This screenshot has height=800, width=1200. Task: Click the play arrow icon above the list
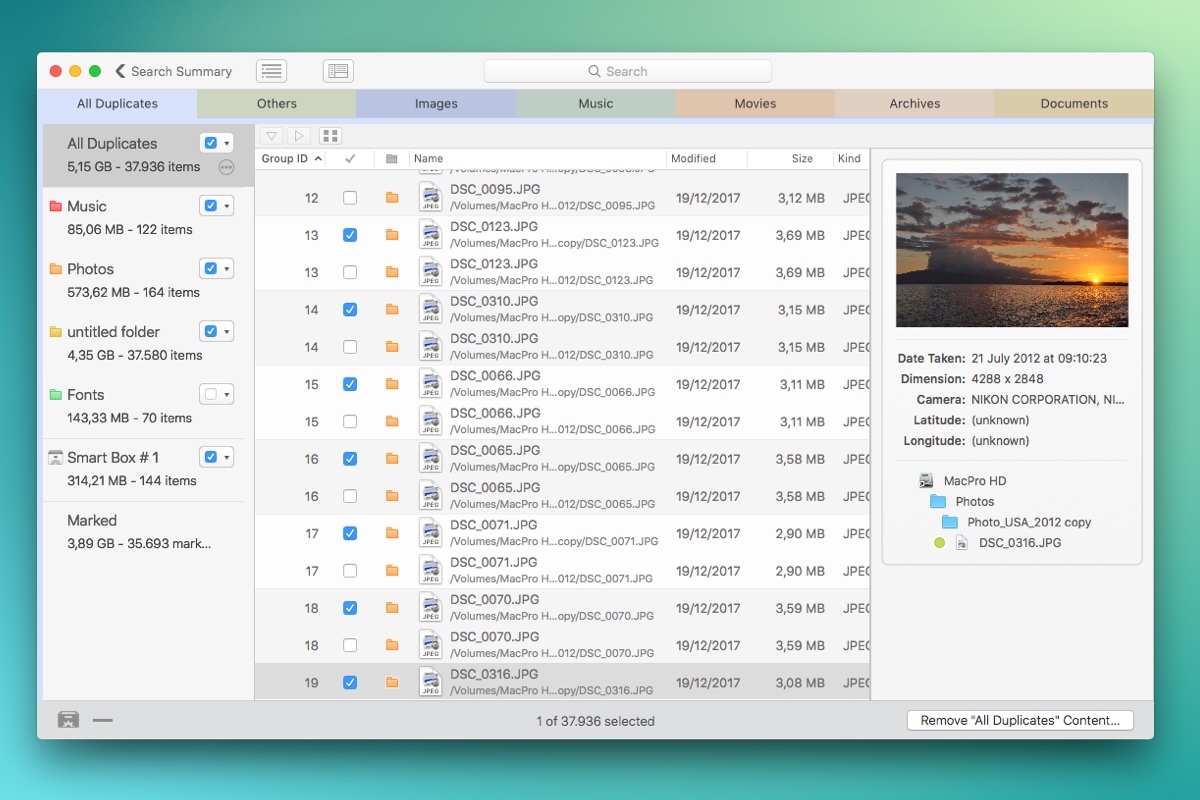tap(299, 136)
